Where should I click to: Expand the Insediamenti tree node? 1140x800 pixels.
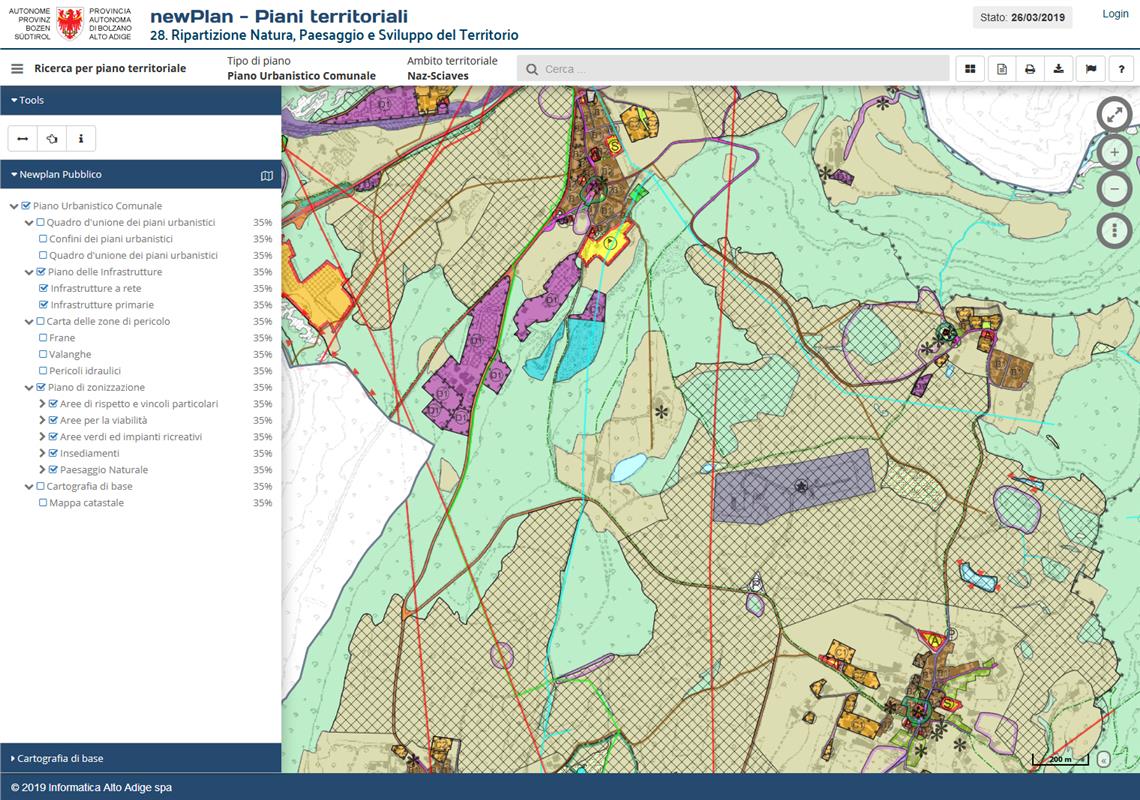point(42,453)
